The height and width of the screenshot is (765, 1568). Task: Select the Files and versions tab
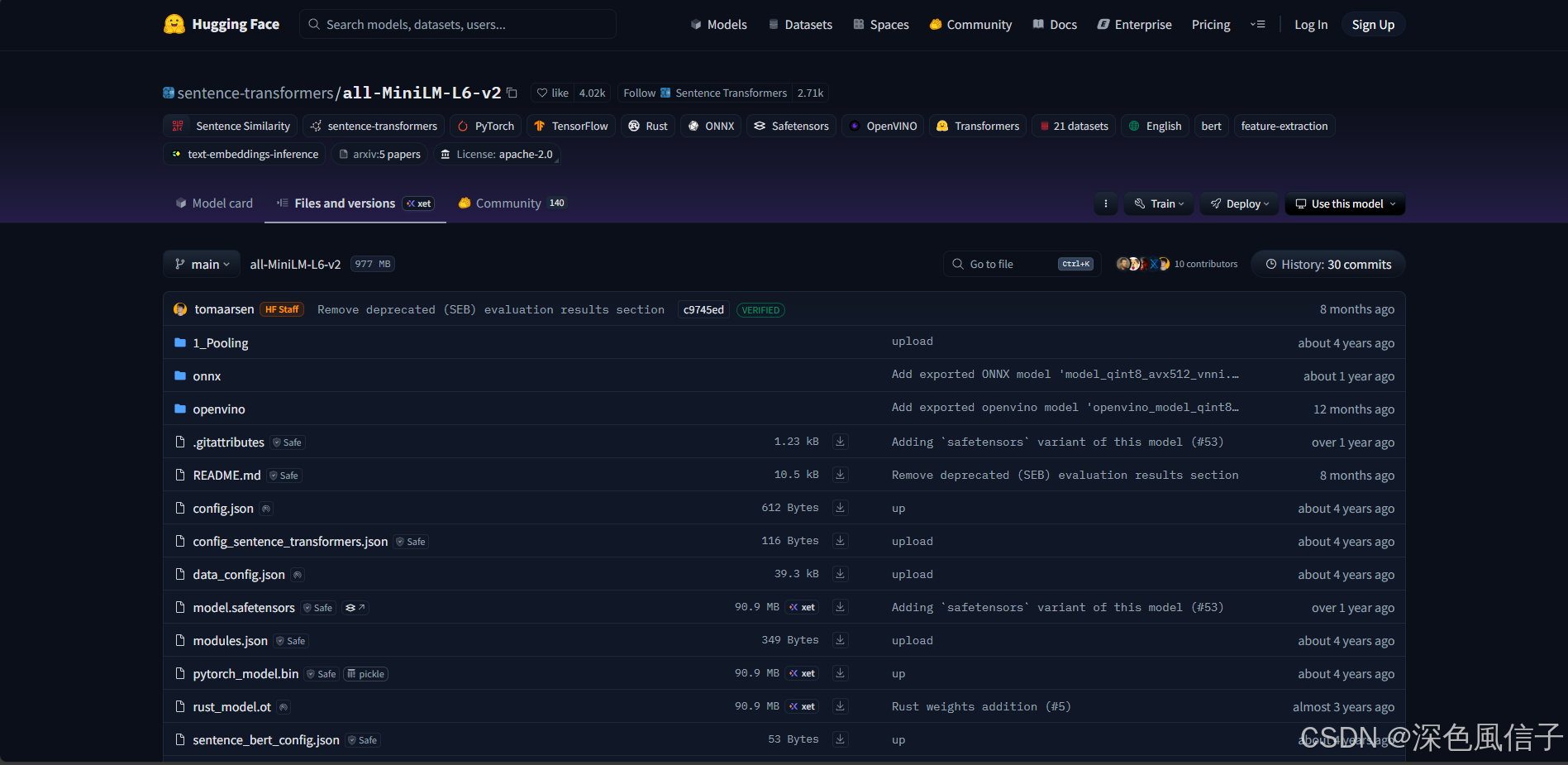click(355, 203)
